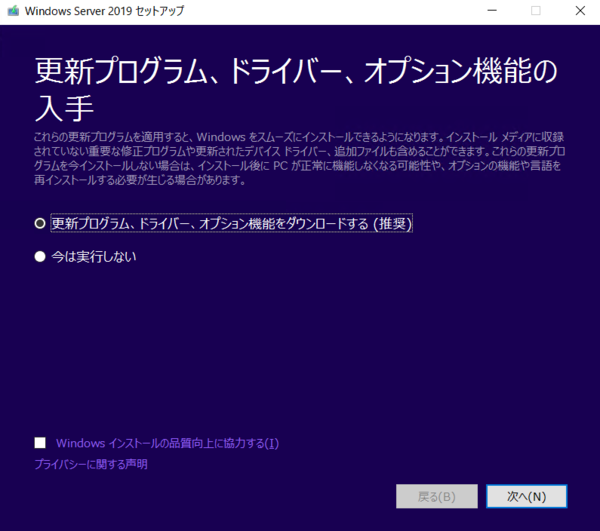Viewport: 600px width, 531px height.
Task: Select the ダウンロードする (推奨) radio button
Action: point(40,223)
